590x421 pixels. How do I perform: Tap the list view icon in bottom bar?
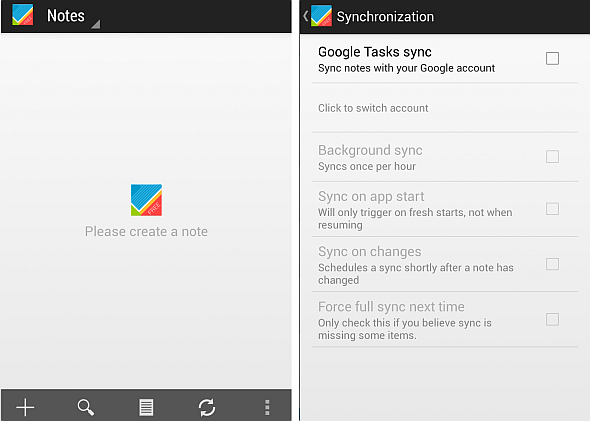point(146,407)
